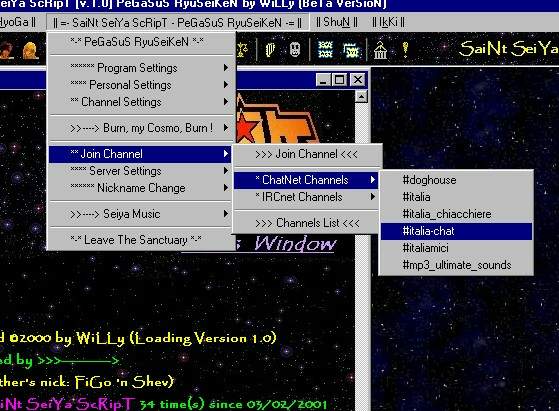Viewport: 559px width, 411px height.
Task: Open the Channels List entry
Action: click(x=307, y=223)
